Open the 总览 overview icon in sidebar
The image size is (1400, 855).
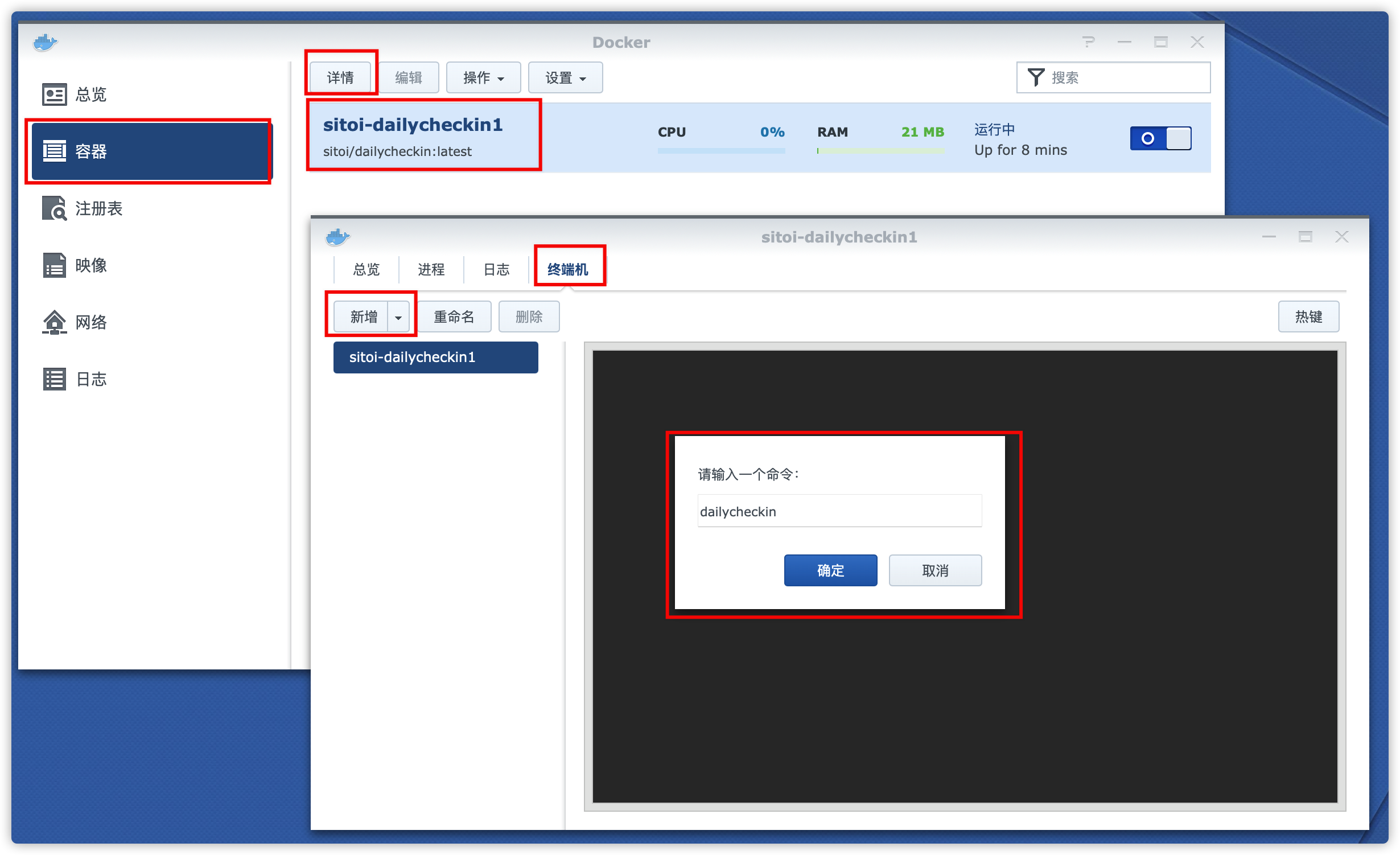[55, 94]
